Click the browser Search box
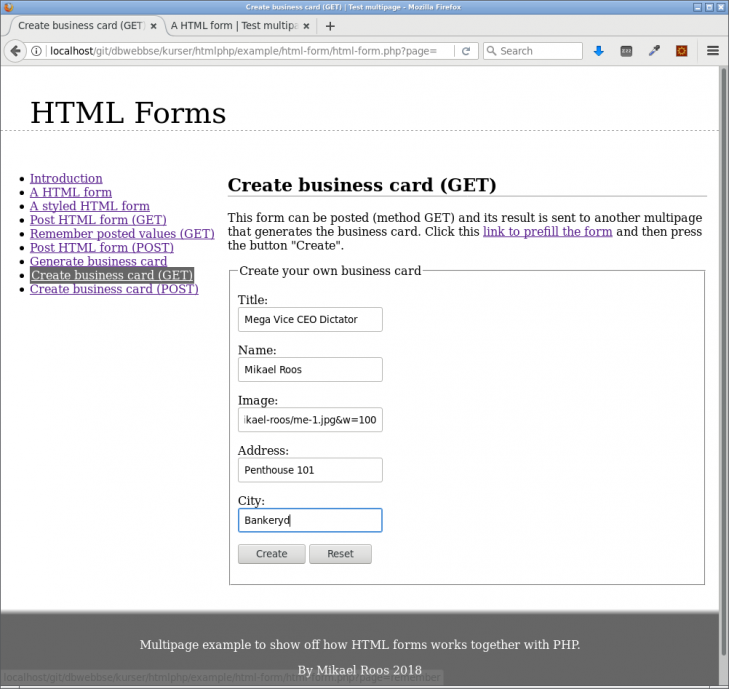This screenshot has height=689, width=729. 533,51
